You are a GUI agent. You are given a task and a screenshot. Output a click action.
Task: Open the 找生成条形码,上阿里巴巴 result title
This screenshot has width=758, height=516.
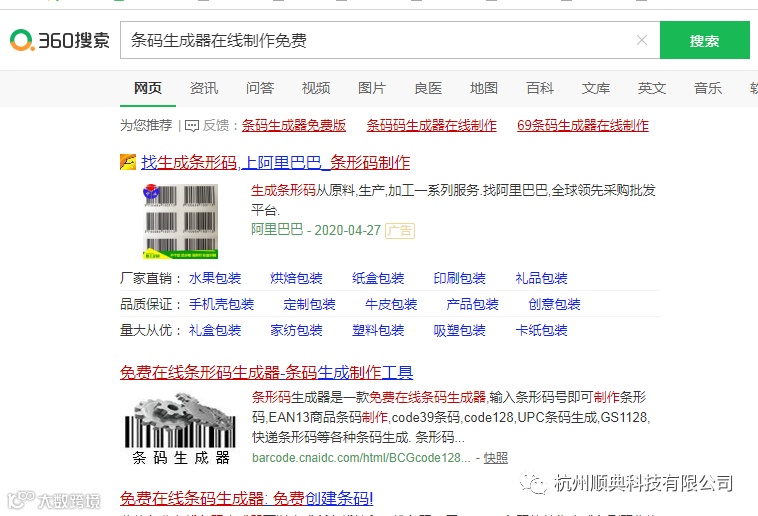(276, 162)
